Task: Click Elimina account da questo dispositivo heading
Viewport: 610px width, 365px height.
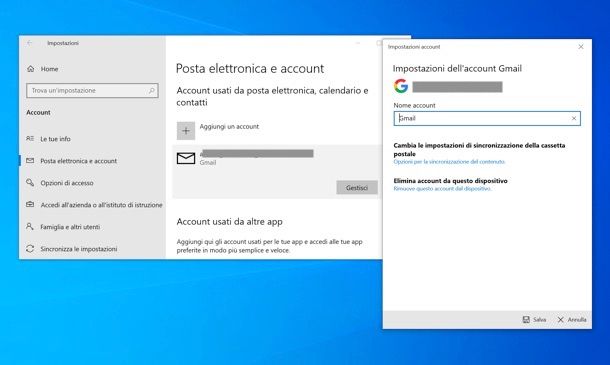Action: coord(450,181)
